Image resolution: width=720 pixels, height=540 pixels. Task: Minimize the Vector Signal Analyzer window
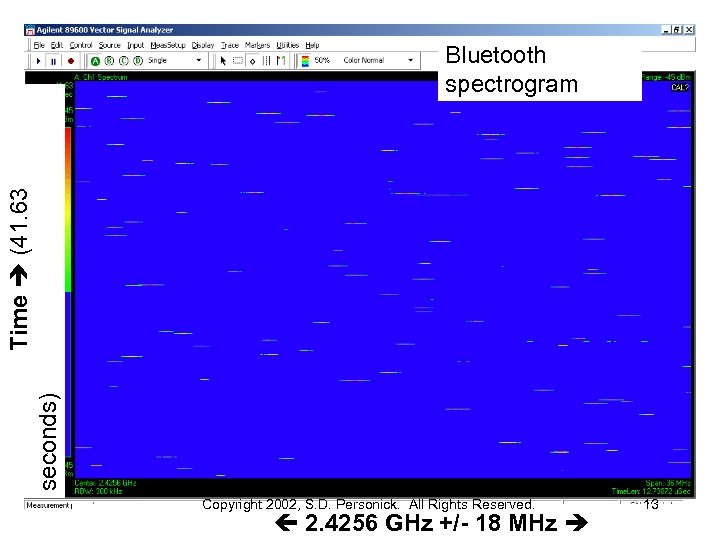pyautogui.click(x=667, y=30)
